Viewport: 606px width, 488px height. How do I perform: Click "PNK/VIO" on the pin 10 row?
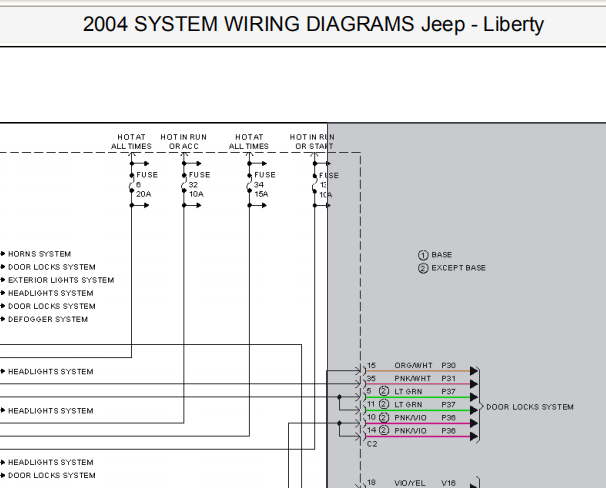pos(410,418)
